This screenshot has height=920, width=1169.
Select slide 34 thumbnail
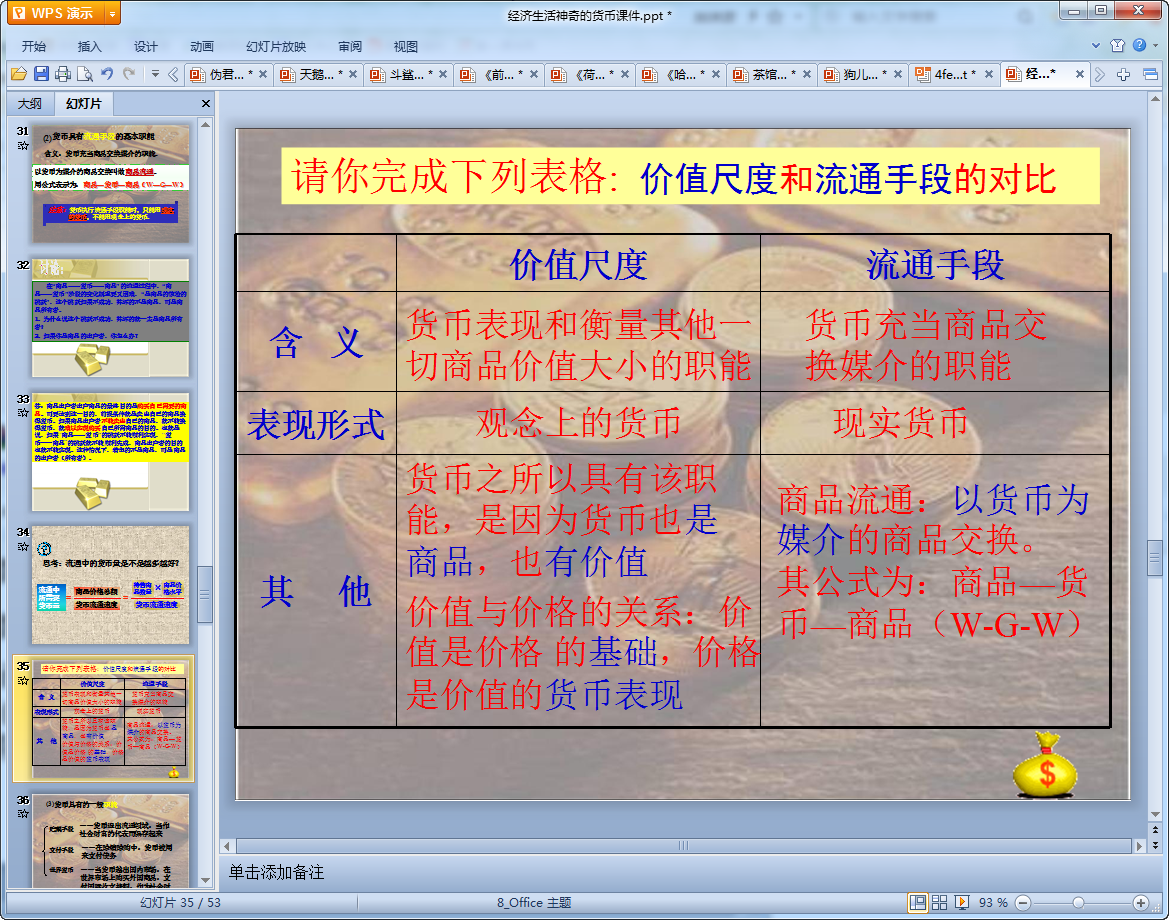(110, 585)
